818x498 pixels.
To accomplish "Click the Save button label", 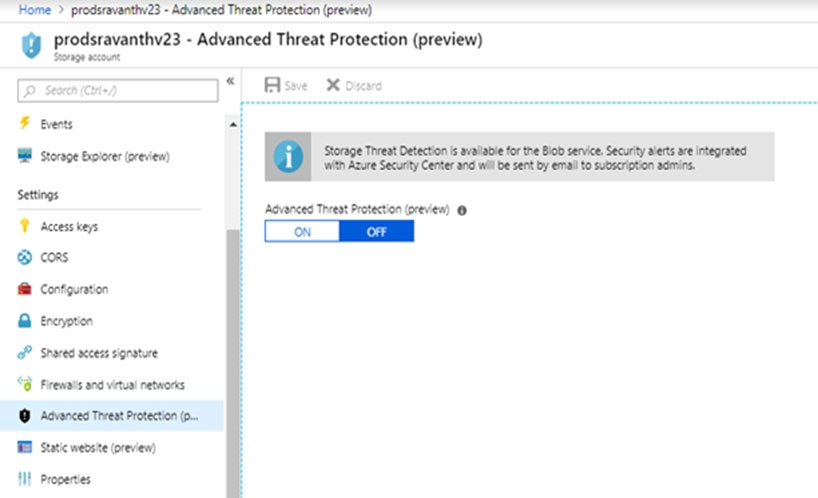I will (x=296, y=86).
